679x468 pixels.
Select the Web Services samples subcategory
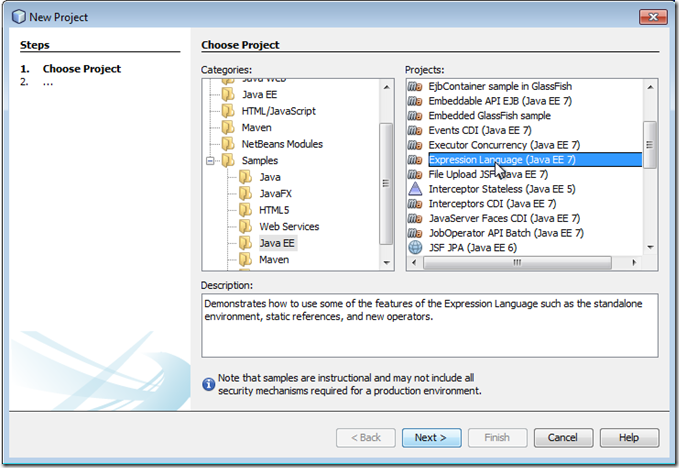tap(289, 226)
